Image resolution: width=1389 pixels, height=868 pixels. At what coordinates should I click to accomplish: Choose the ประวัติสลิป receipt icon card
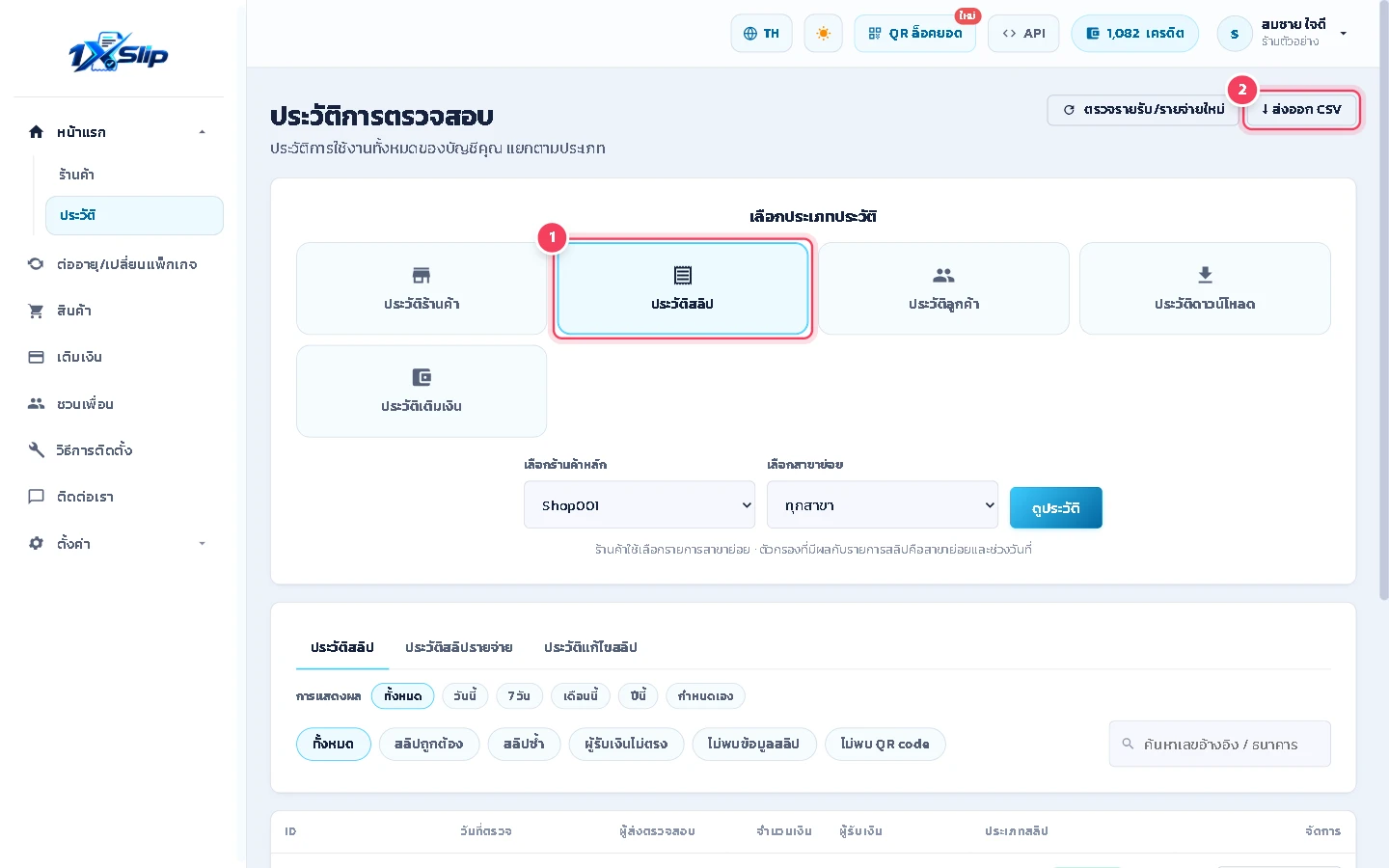683,288
